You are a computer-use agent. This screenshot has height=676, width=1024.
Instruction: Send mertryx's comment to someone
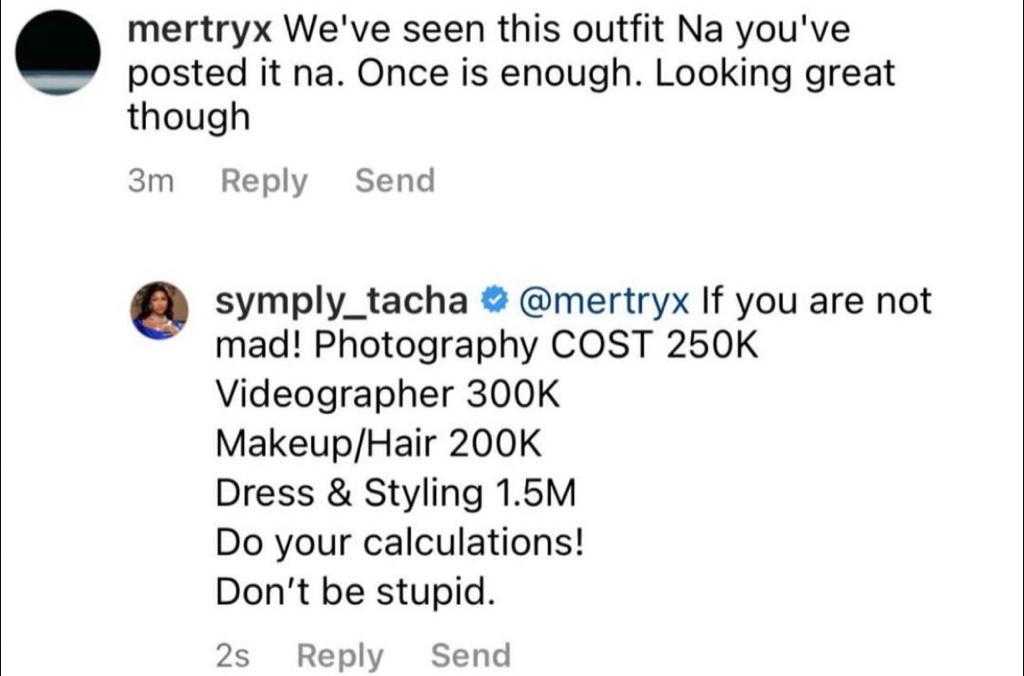click(x=395, y=181)
